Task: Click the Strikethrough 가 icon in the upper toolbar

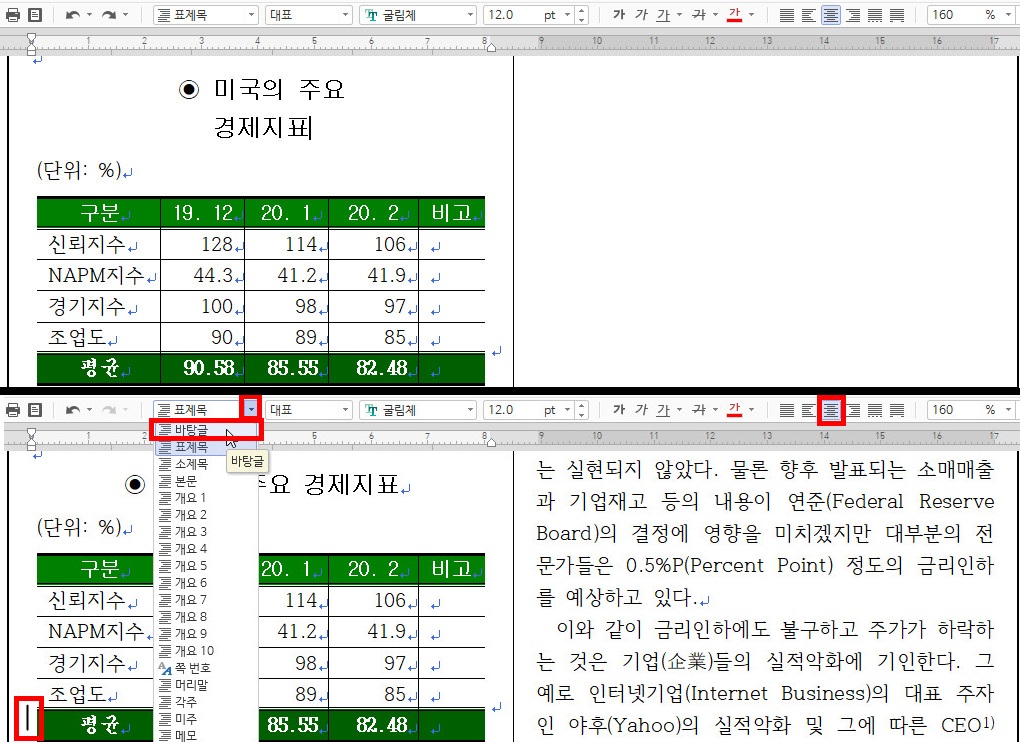Action: coord(699,14)
